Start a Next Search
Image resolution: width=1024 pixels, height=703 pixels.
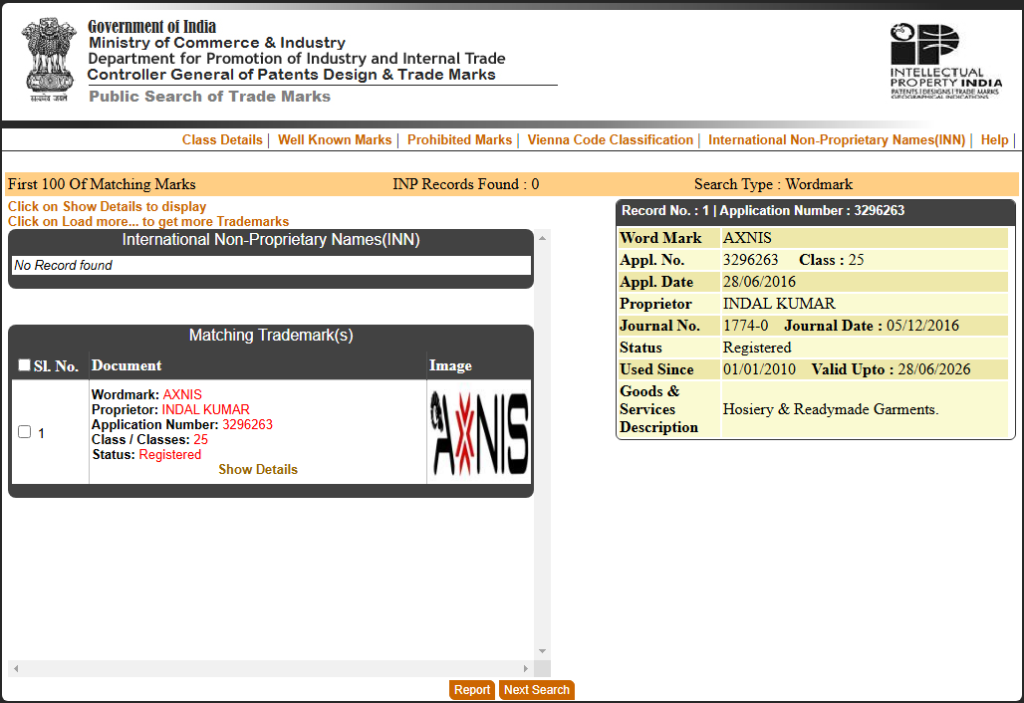pyautogui.click(x=537, y=690)
